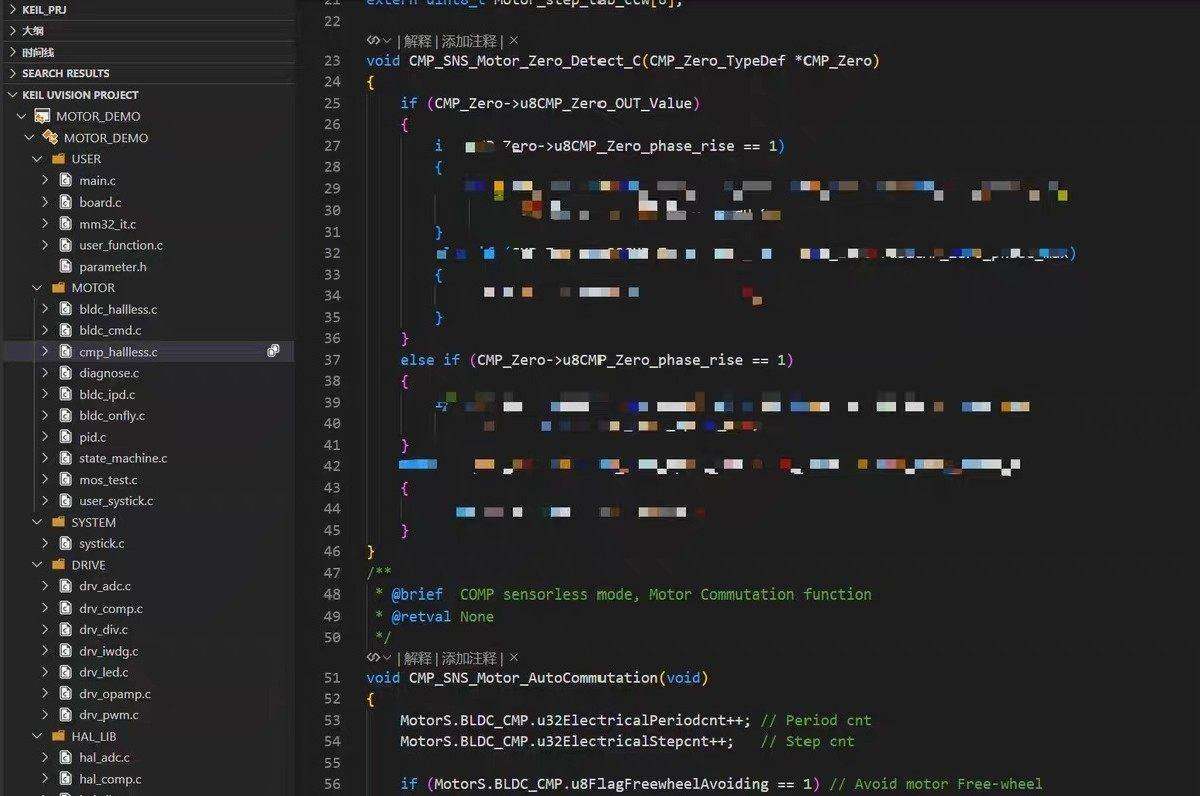Select drv_pwm.c in the DRIVE folder
The width and height of the screenshot is (1200, 796).
[109, 715]
